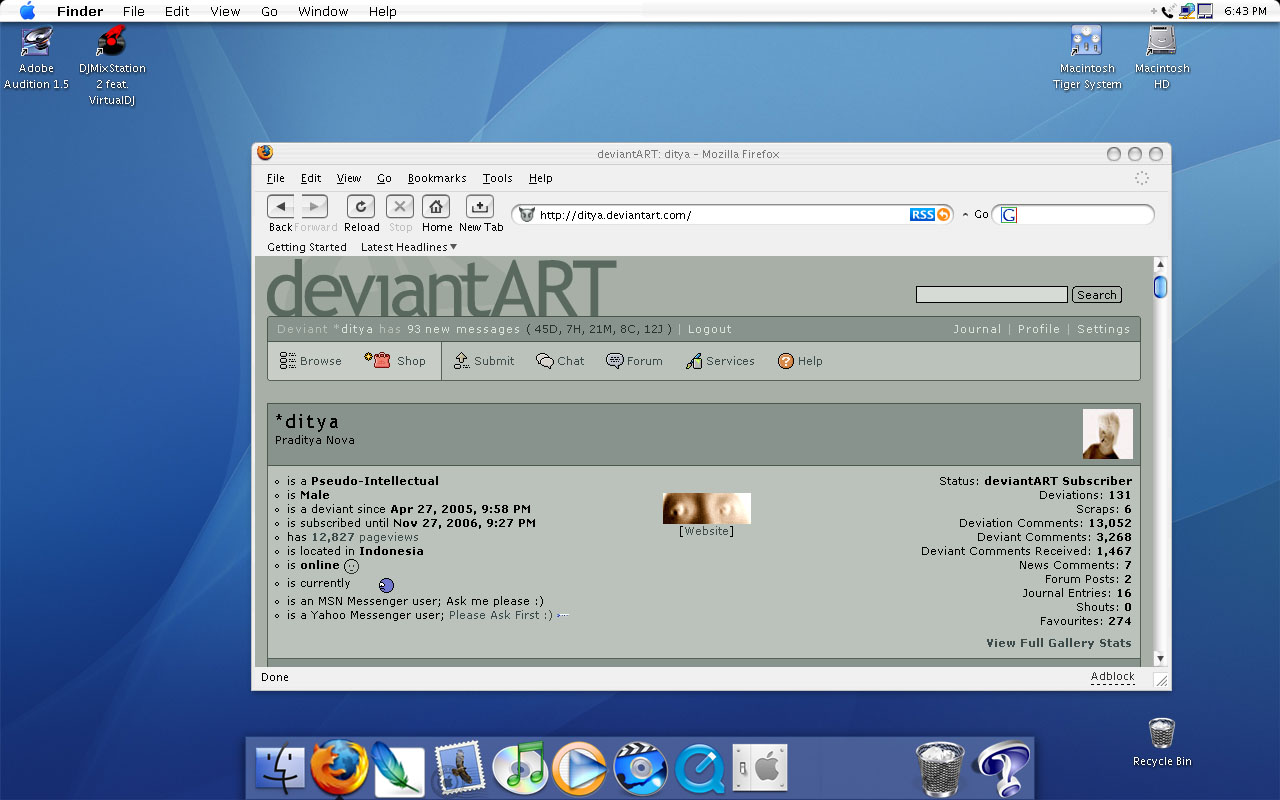Open the Browse section icon
This screenshot has height=800, width=1280.
click(x=288, y=361)
